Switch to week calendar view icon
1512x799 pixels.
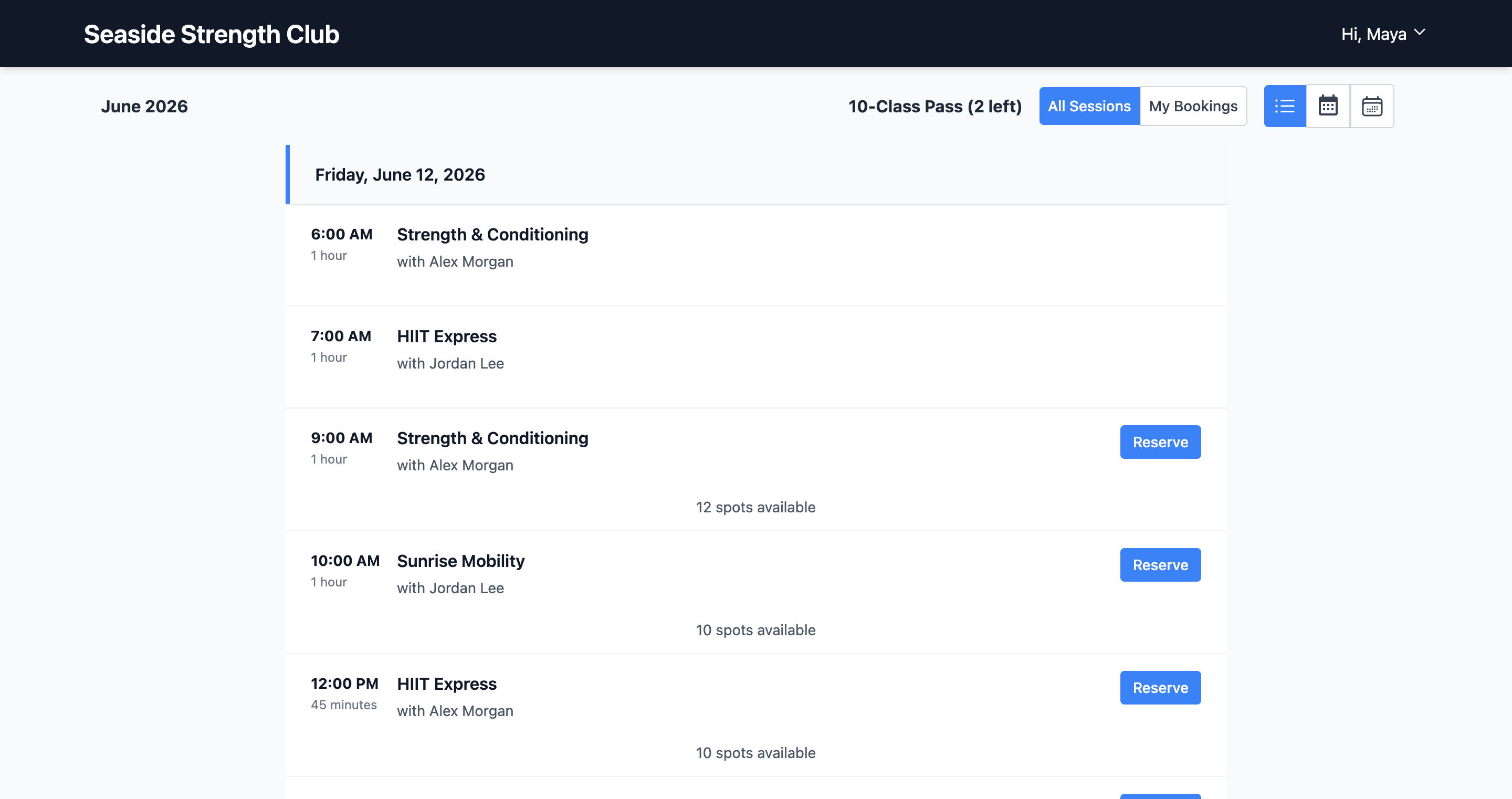(x=1372, y=106)
